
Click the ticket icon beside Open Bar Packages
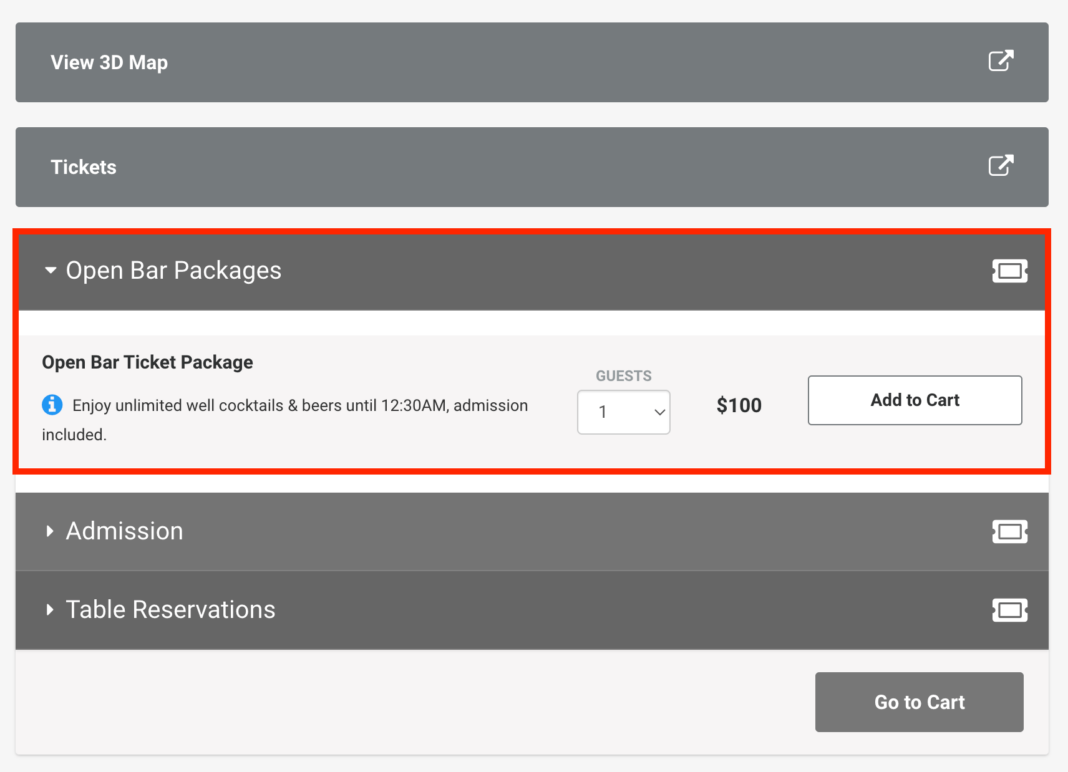point(1009,271)
